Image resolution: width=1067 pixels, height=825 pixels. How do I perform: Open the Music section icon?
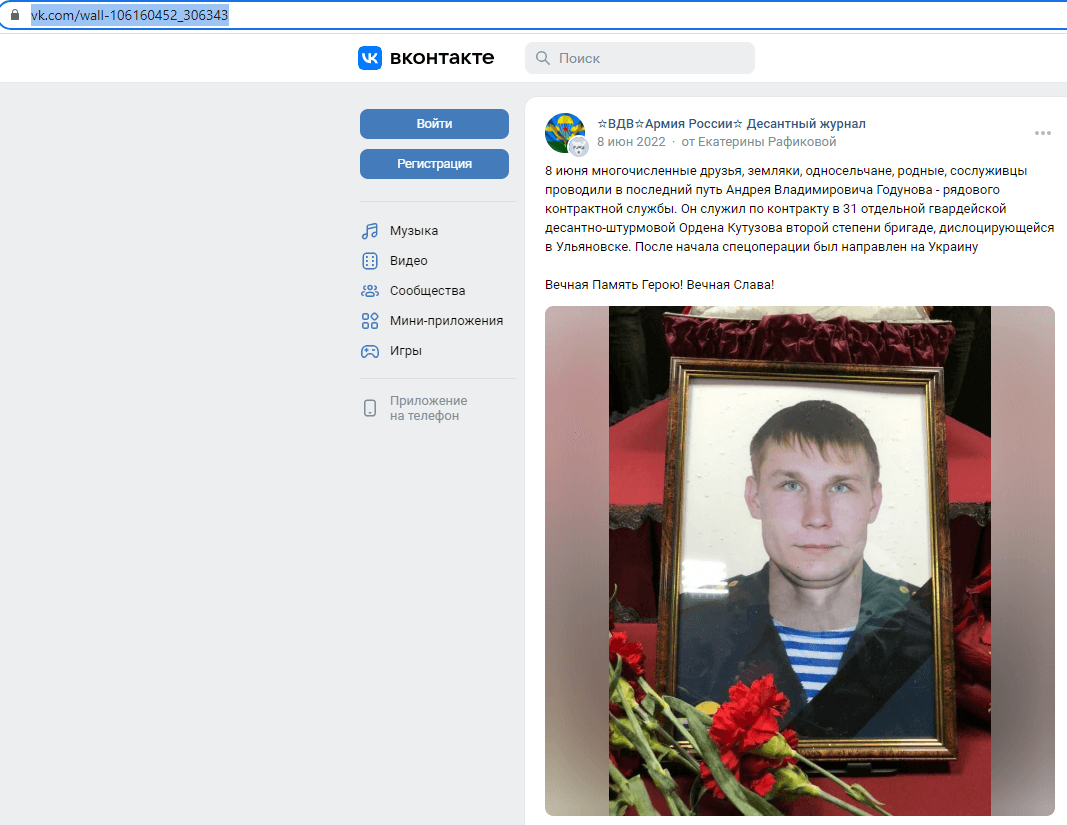pos(370,231)
